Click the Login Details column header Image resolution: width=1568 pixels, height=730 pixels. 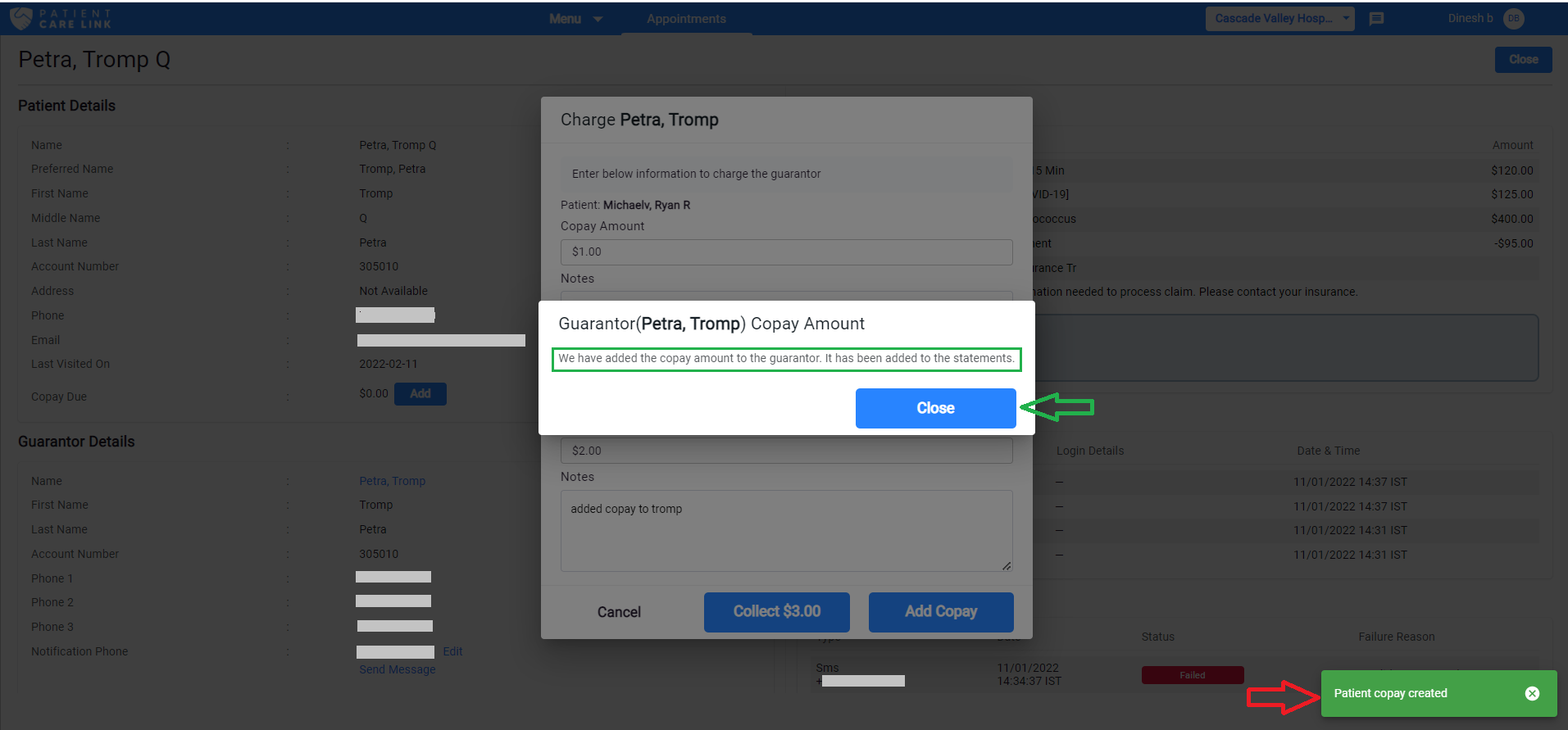tap(1090, 451)
